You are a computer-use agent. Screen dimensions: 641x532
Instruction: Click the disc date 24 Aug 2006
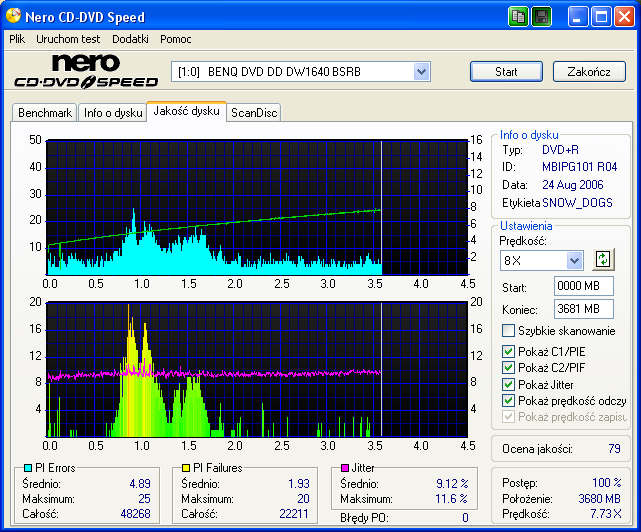point(573,185)
